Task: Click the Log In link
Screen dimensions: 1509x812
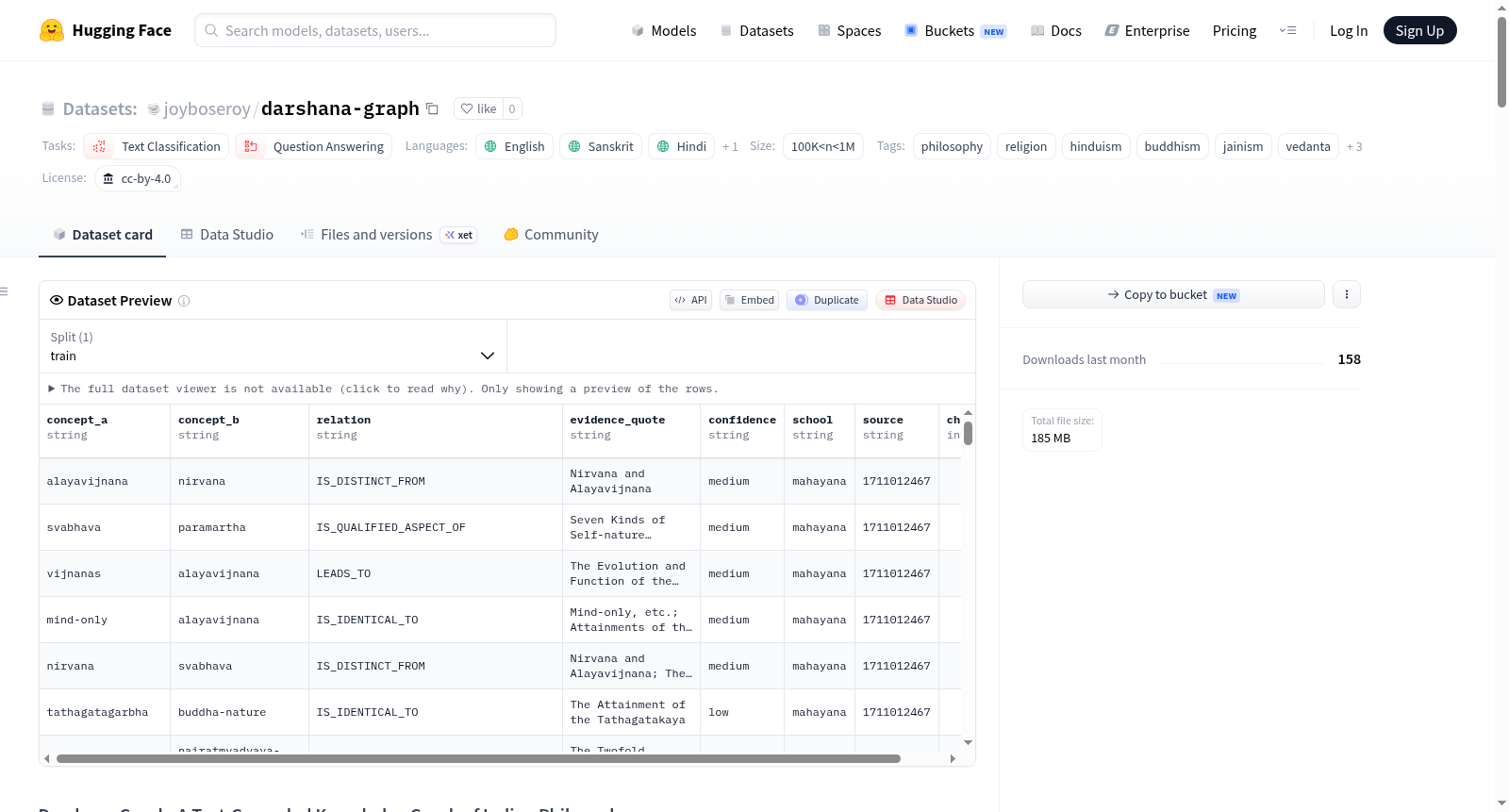Action: point(1348,30)
